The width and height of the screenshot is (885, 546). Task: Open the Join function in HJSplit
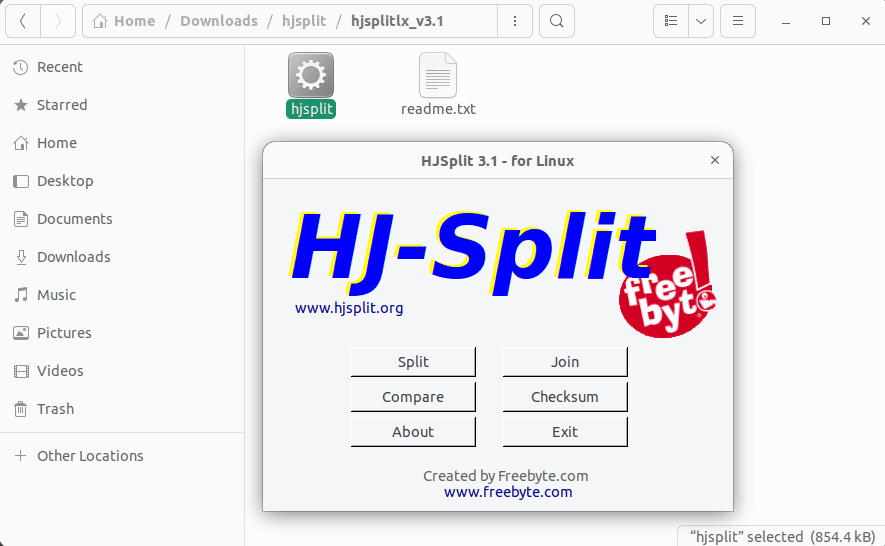point(565,362)
